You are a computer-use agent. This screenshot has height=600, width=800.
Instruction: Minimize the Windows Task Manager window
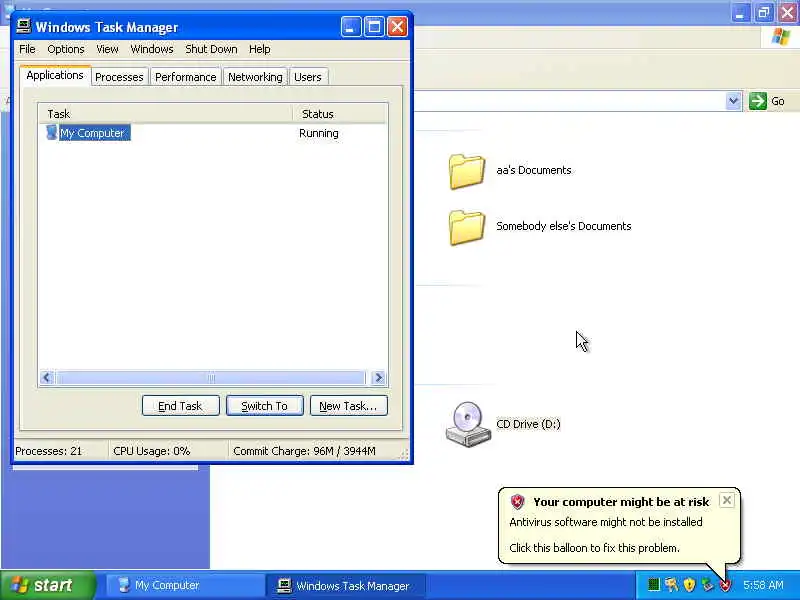tap(351, 27)
